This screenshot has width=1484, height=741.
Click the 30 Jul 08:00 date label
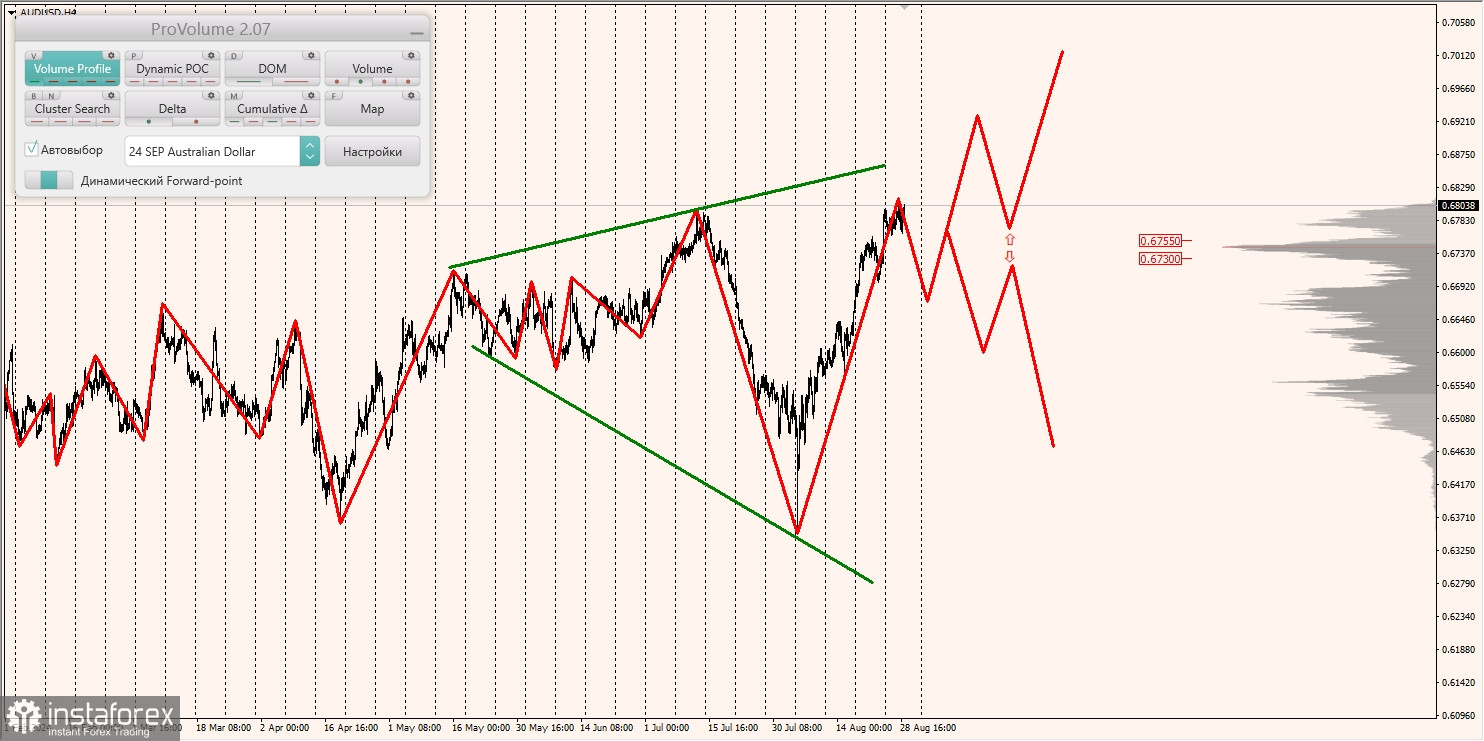pos(797,728)
